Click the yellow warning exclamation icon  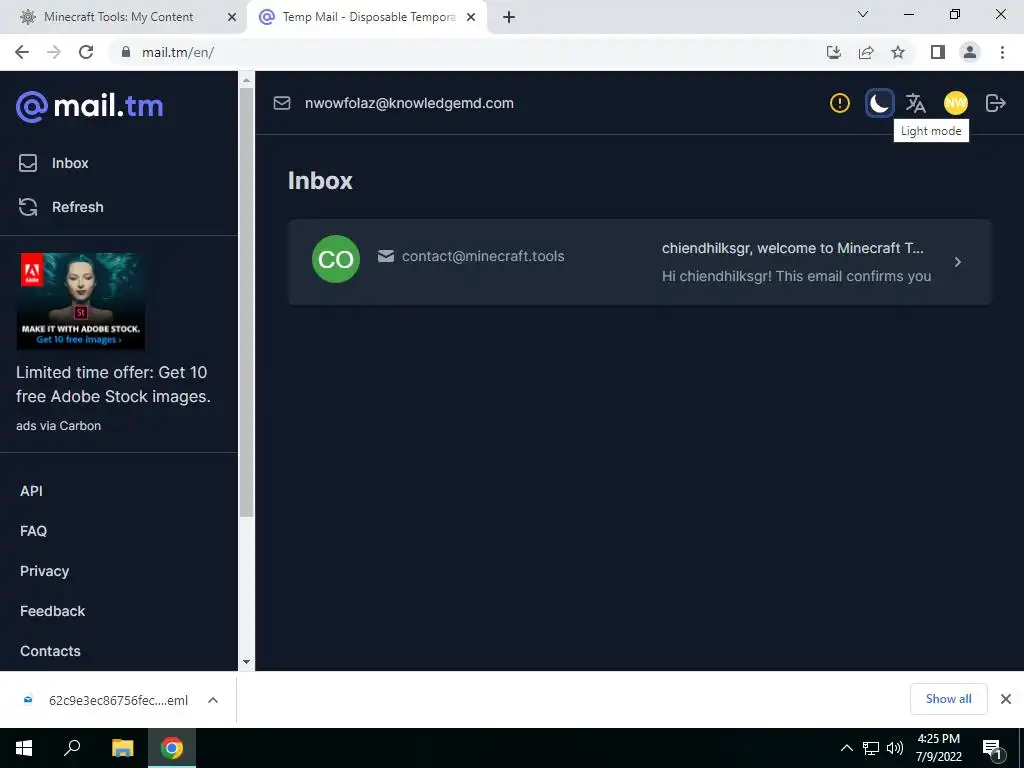840,103
